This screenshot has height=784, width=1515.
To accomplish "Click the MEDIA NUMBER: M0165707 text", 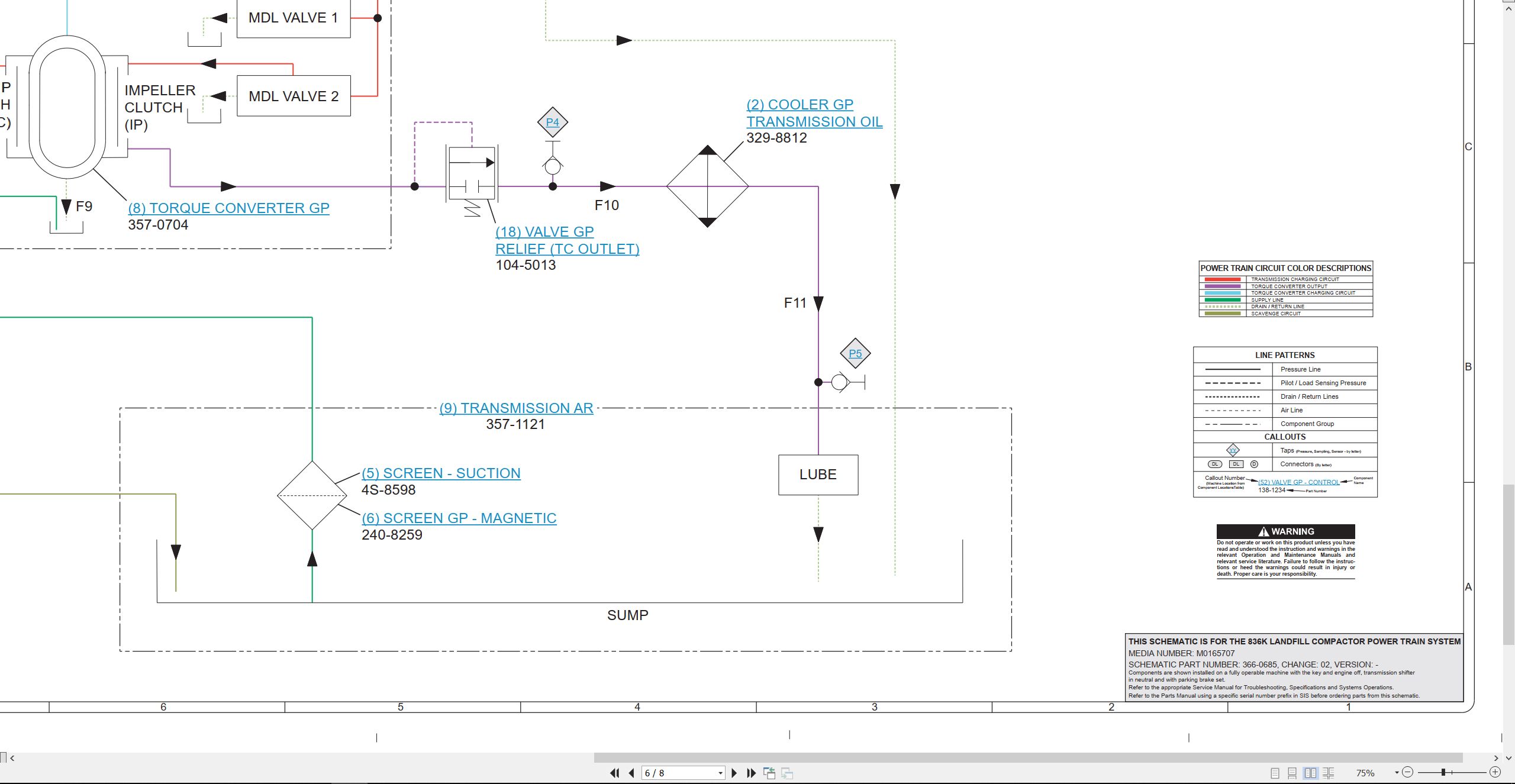I will click(x=1181, y=653).
